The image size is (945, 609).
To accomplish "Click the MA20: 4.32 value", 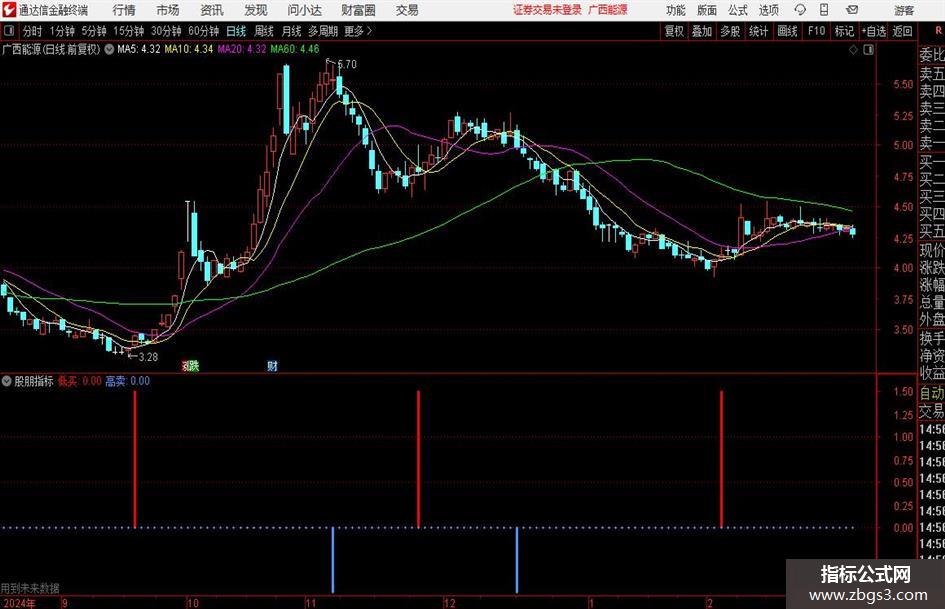I will [242, 49].
